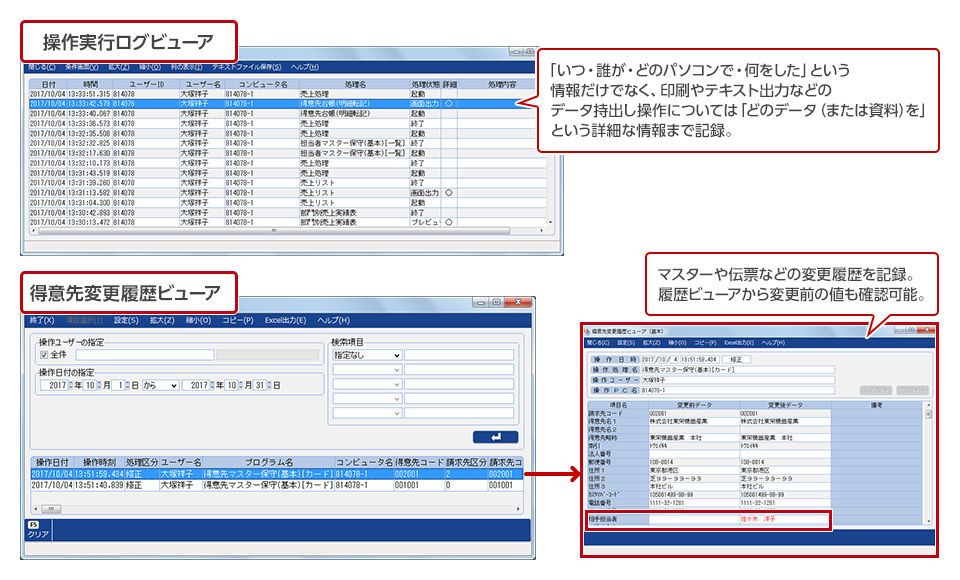Open 列の表示(I) menu in log viewer
The image size is (960, 580).
[x=187, y=67]
